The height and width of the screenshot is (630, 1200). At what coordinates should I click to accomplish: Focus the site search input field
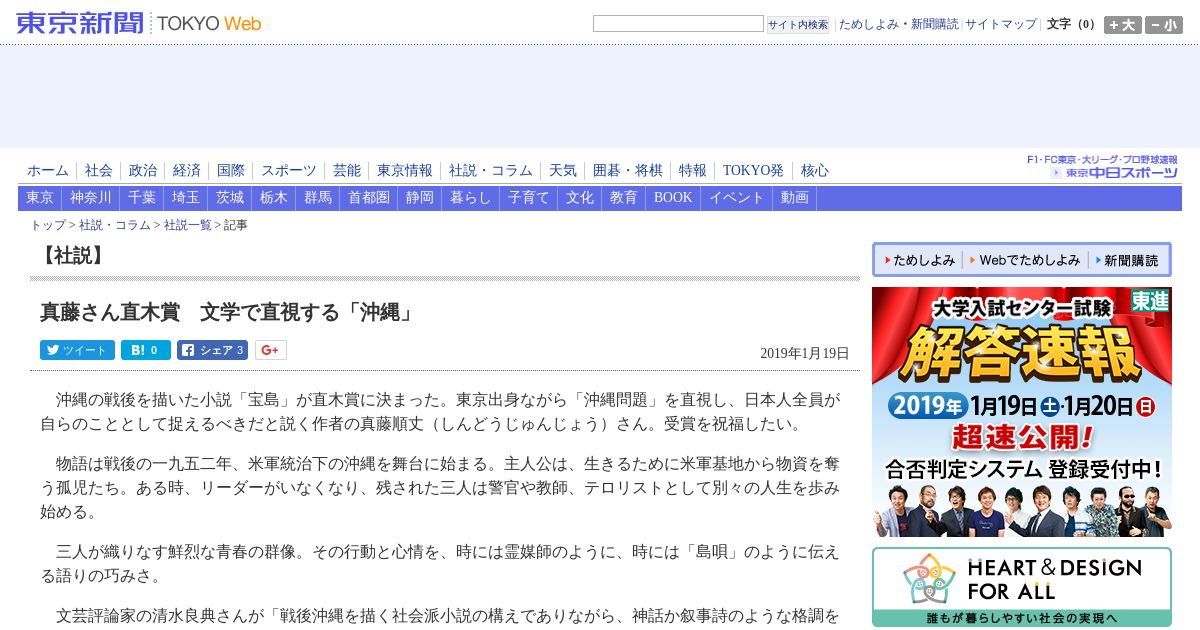678,24
